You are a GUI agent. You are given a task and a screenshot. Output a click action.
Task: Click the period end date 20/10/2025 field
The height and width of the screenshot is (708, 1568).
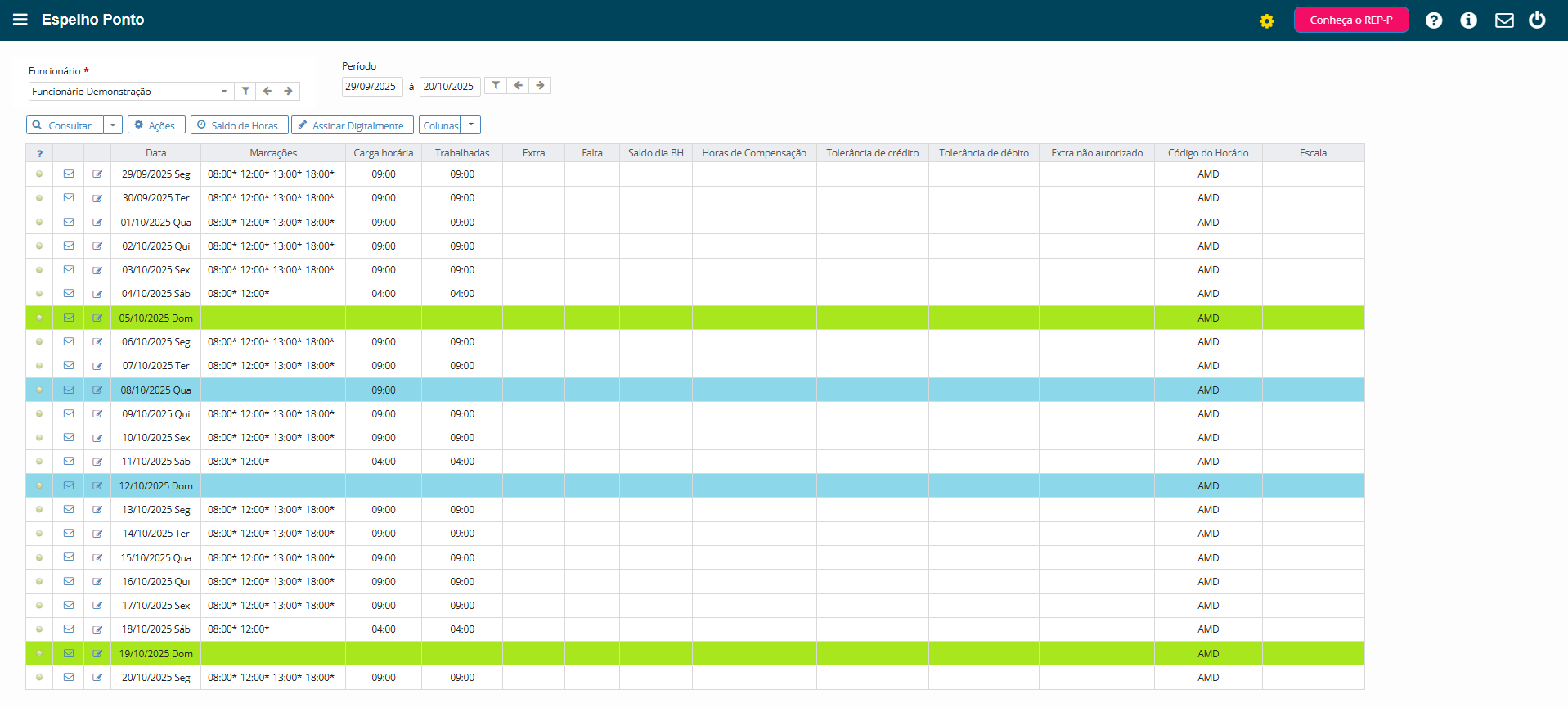coord(449,86)
